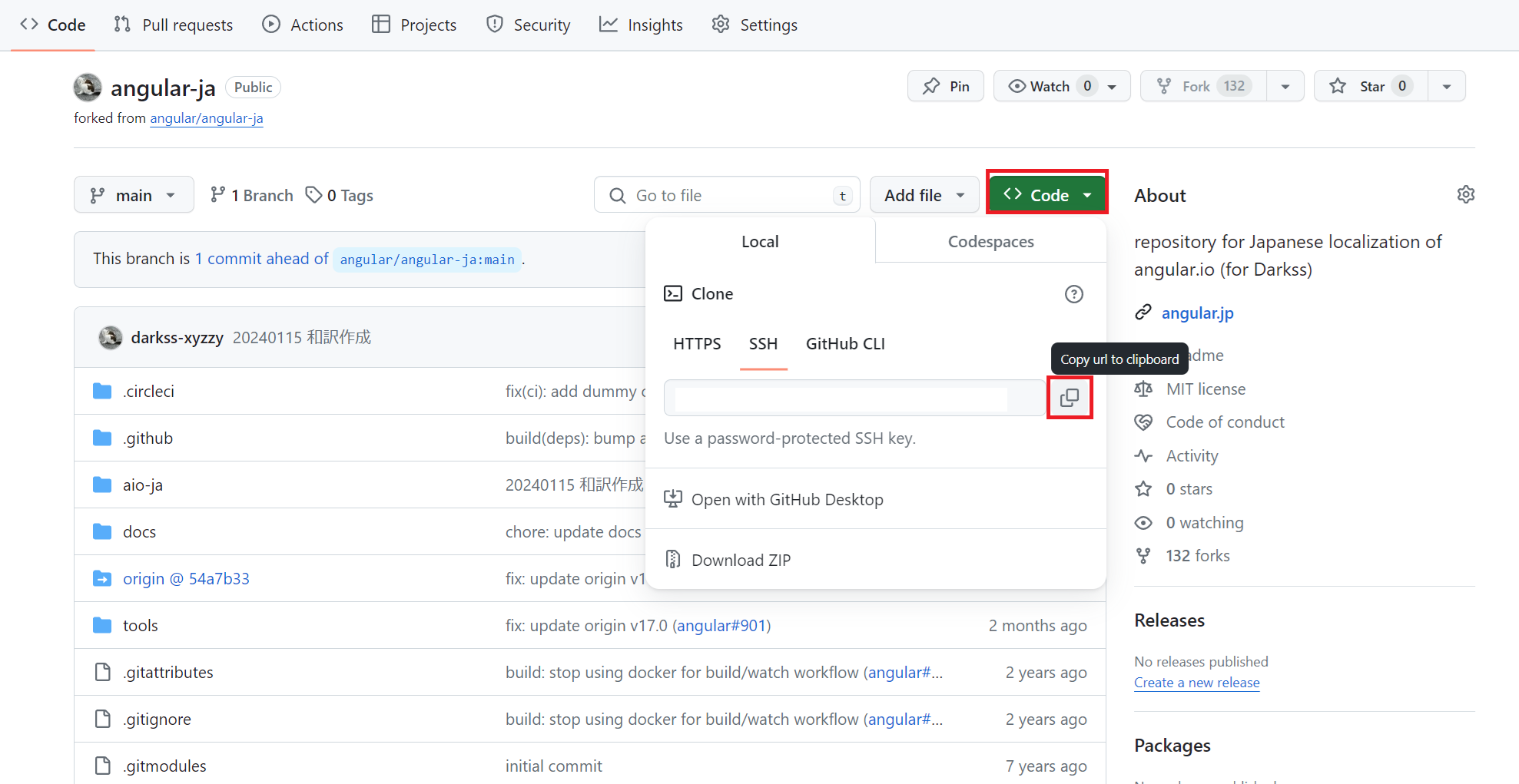Switch to the Code tab
Viewport: 1519px width, 784px height.
coord(53,25)
